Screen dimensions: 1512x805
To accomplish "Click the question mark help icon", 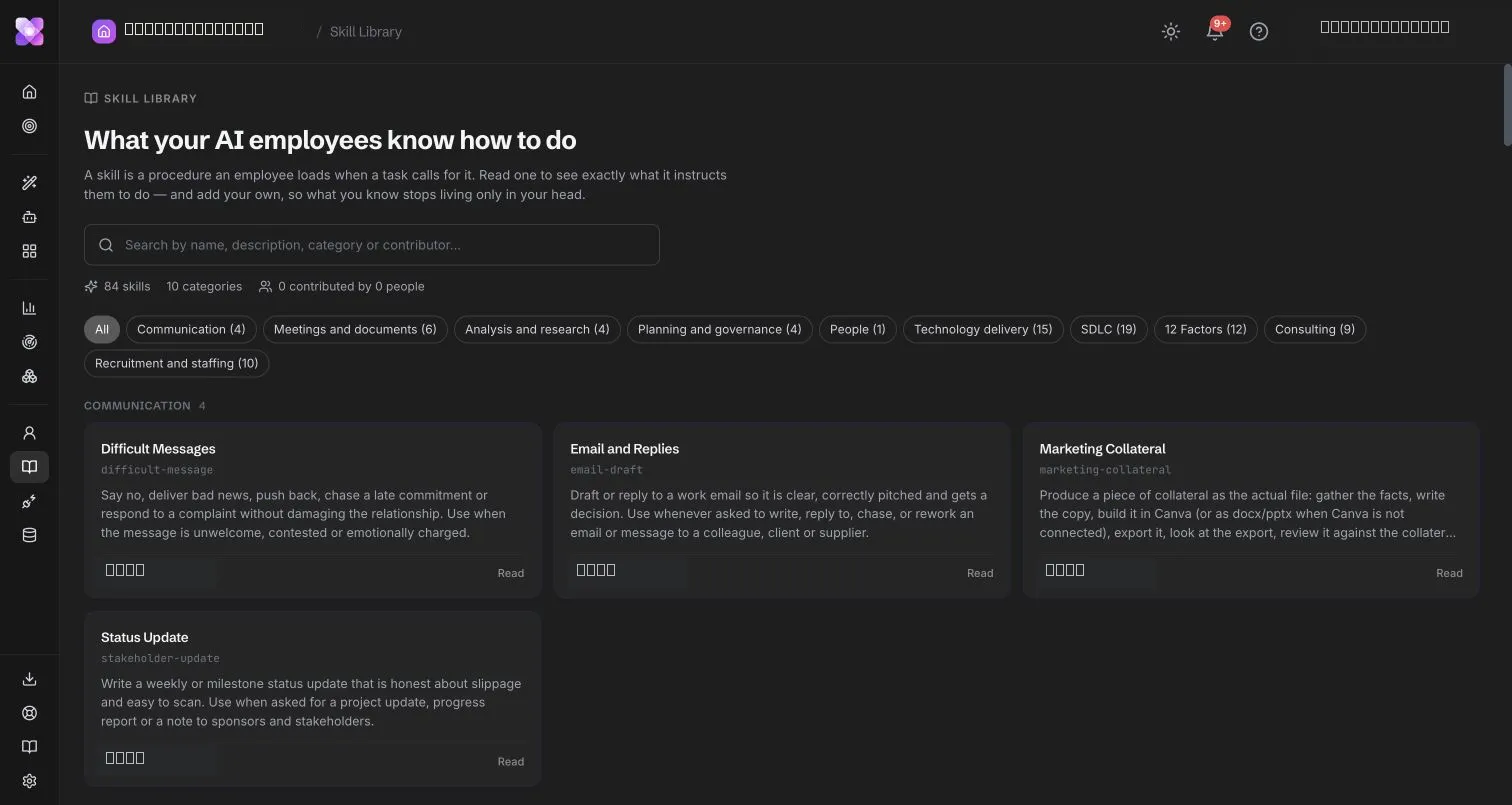I will pos(1259,31).
